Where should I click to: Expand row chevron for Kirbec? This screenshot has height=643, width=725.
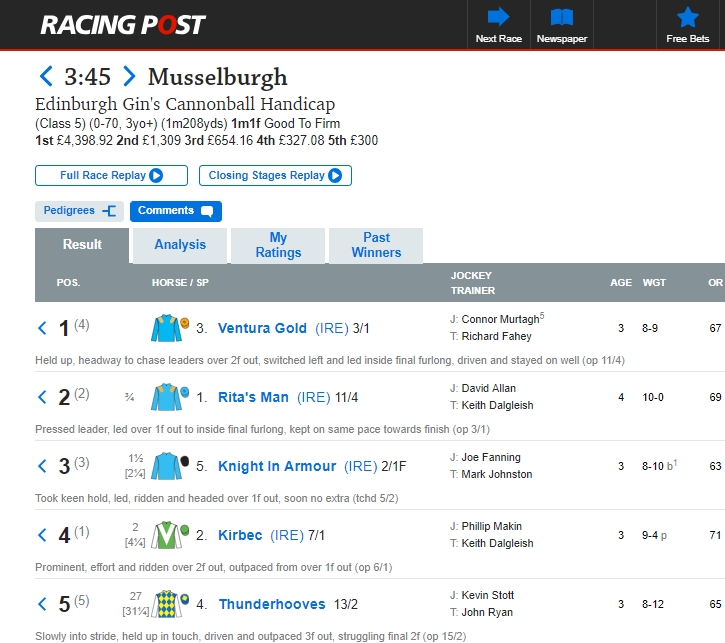(42, 535)
